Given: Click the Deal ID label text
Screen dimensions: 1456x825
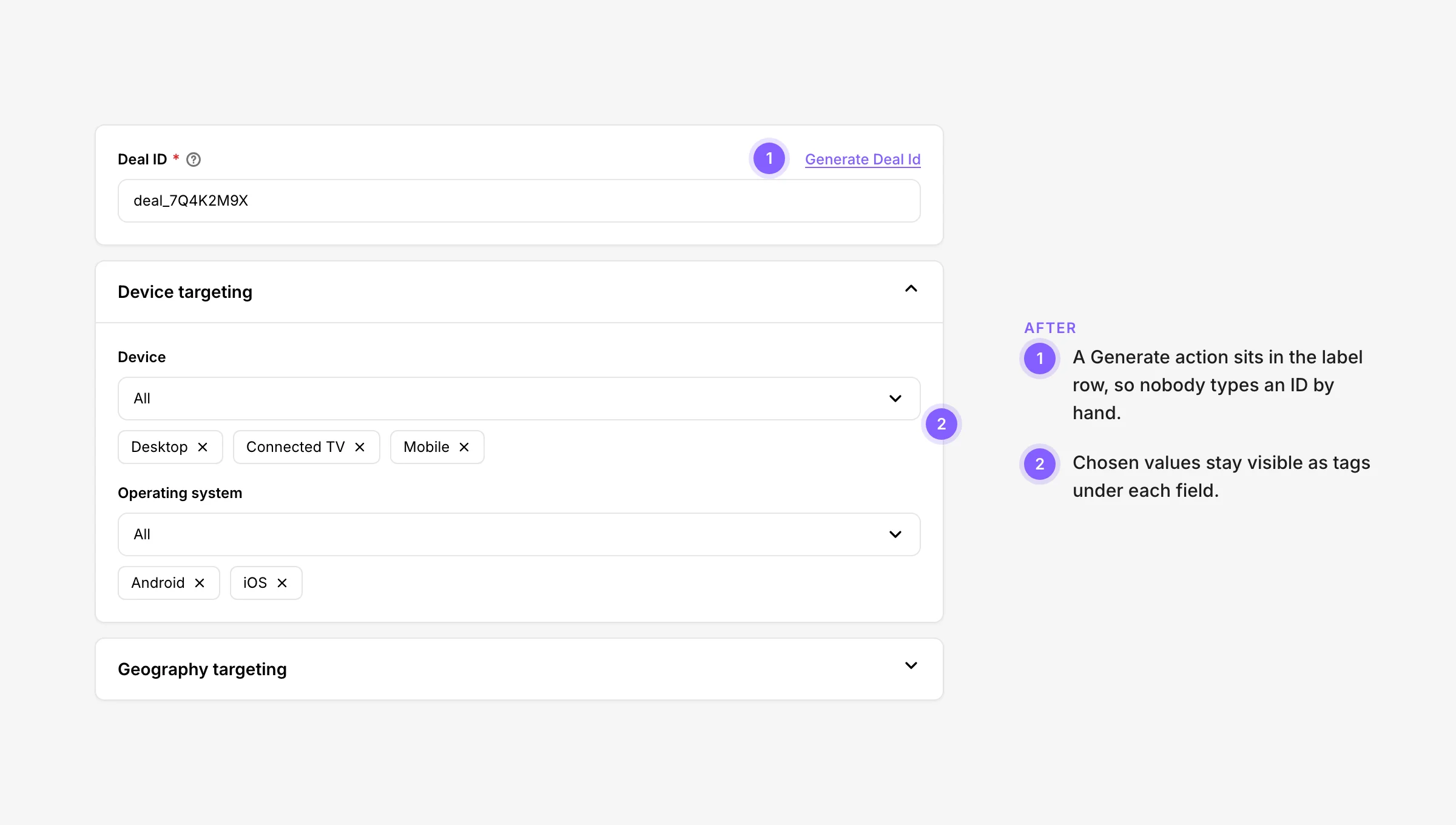Looking at the screenshot, I should tap(143, 160).
